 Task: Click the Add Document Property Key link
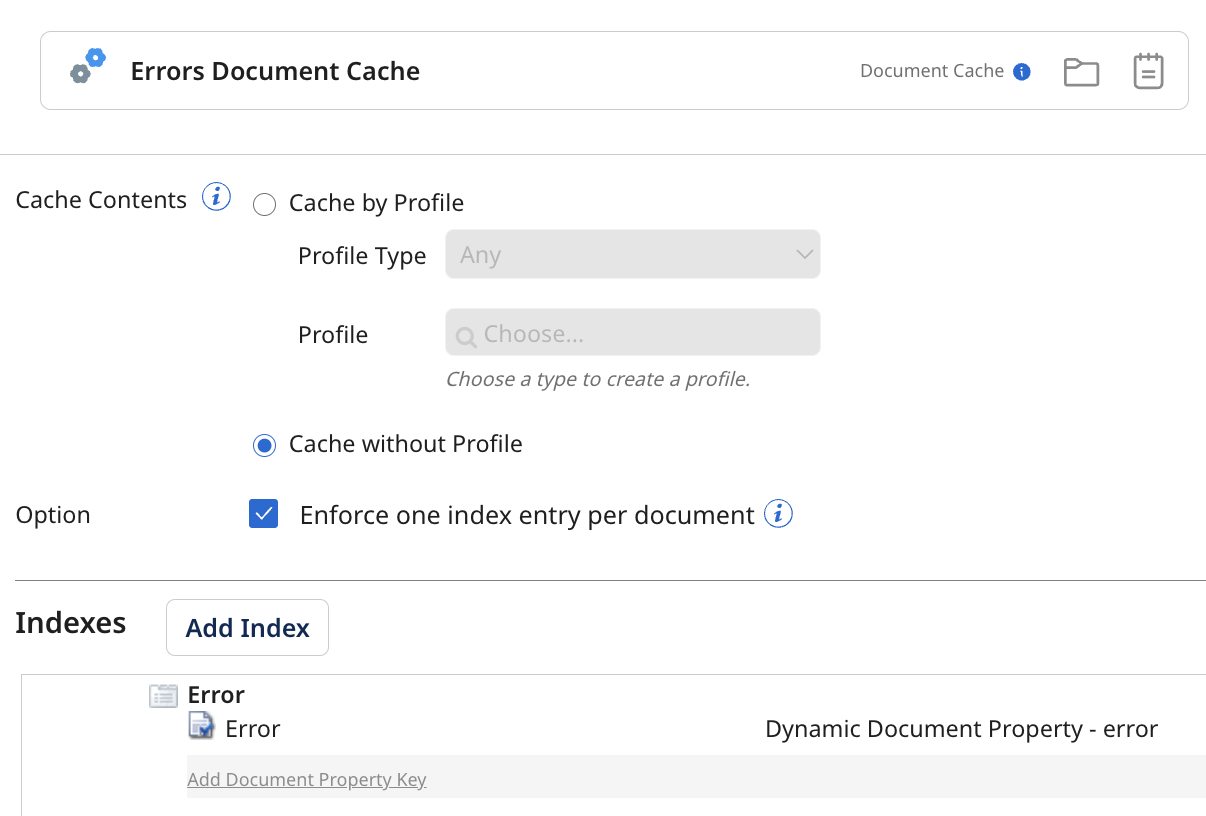point(307,779)
